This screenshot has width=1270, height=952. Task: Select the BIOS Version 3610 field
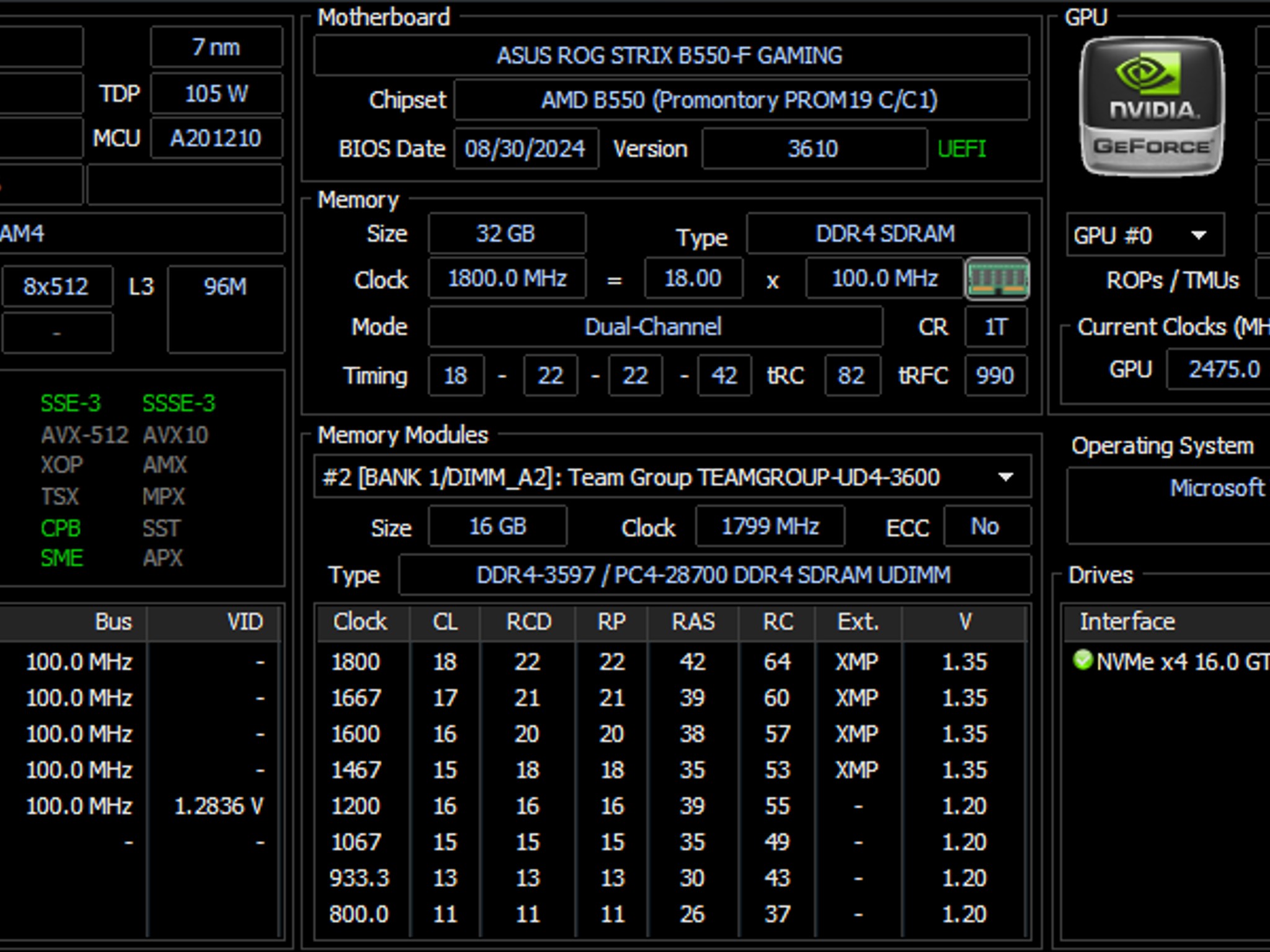tap(814, 149)
